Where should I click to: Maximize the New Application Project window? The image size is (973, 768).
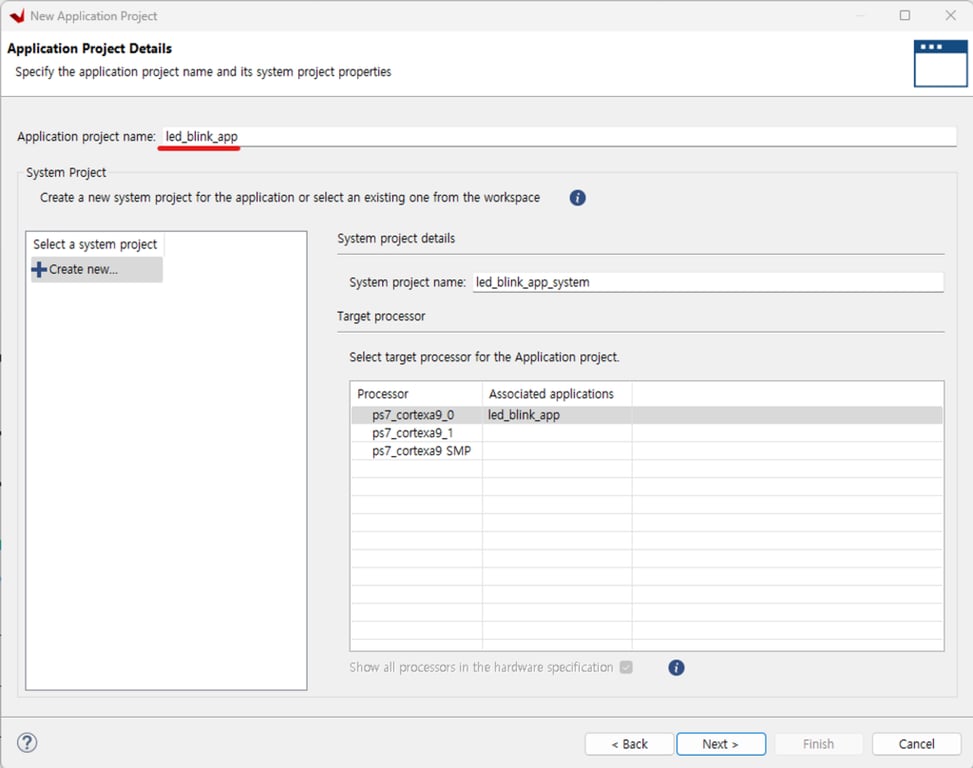[x=905, y=15]
